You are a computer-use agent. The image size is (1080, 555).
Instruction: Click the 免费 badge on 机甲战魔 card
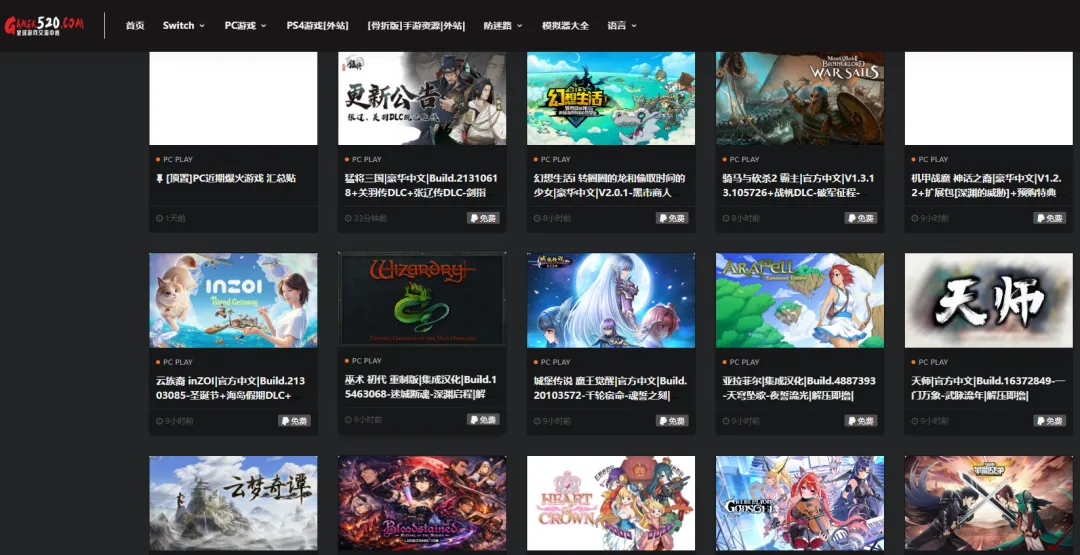tap(1050, 218)
